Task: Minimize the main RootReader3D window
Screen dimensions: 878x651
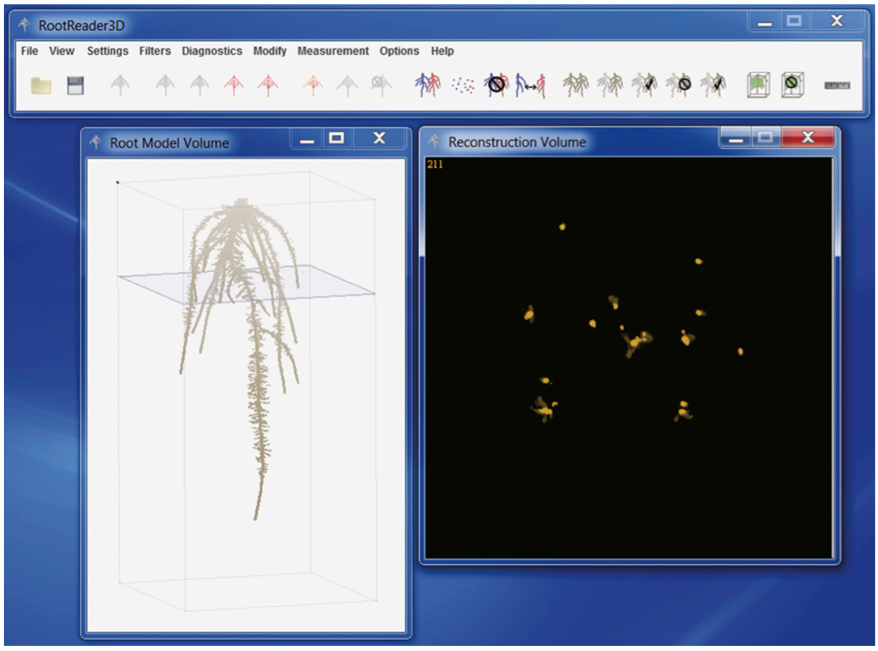Action: 765,22
